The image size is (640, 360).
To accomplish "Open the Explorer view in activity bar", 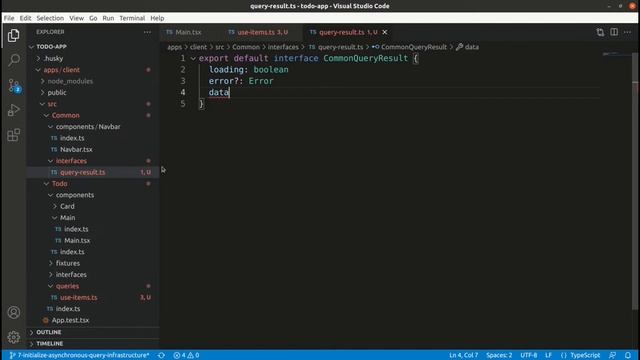I will coord(13,36).
